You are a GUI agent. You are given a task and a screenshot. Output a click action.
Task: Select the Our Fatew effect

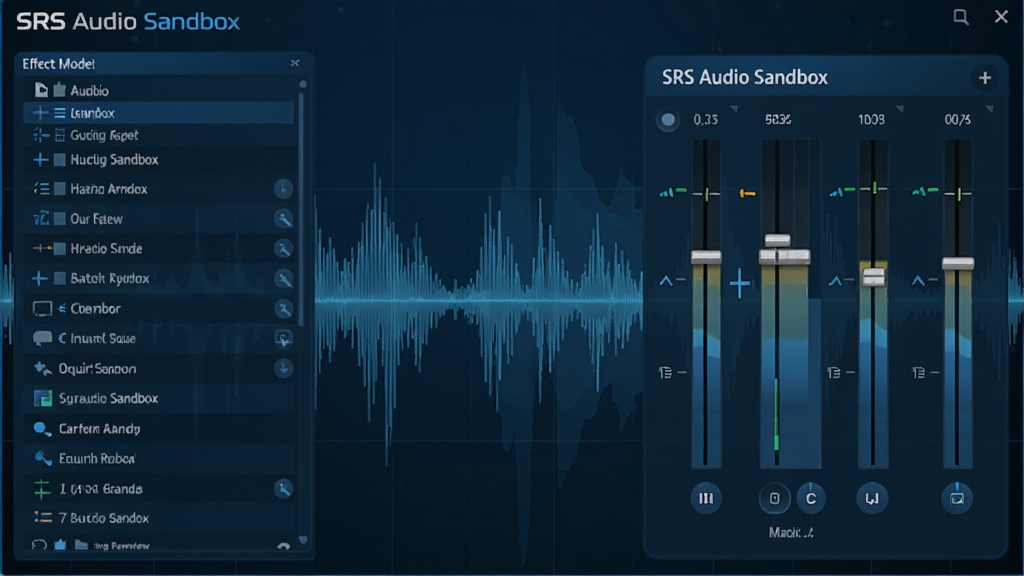[x=159, y=219]
